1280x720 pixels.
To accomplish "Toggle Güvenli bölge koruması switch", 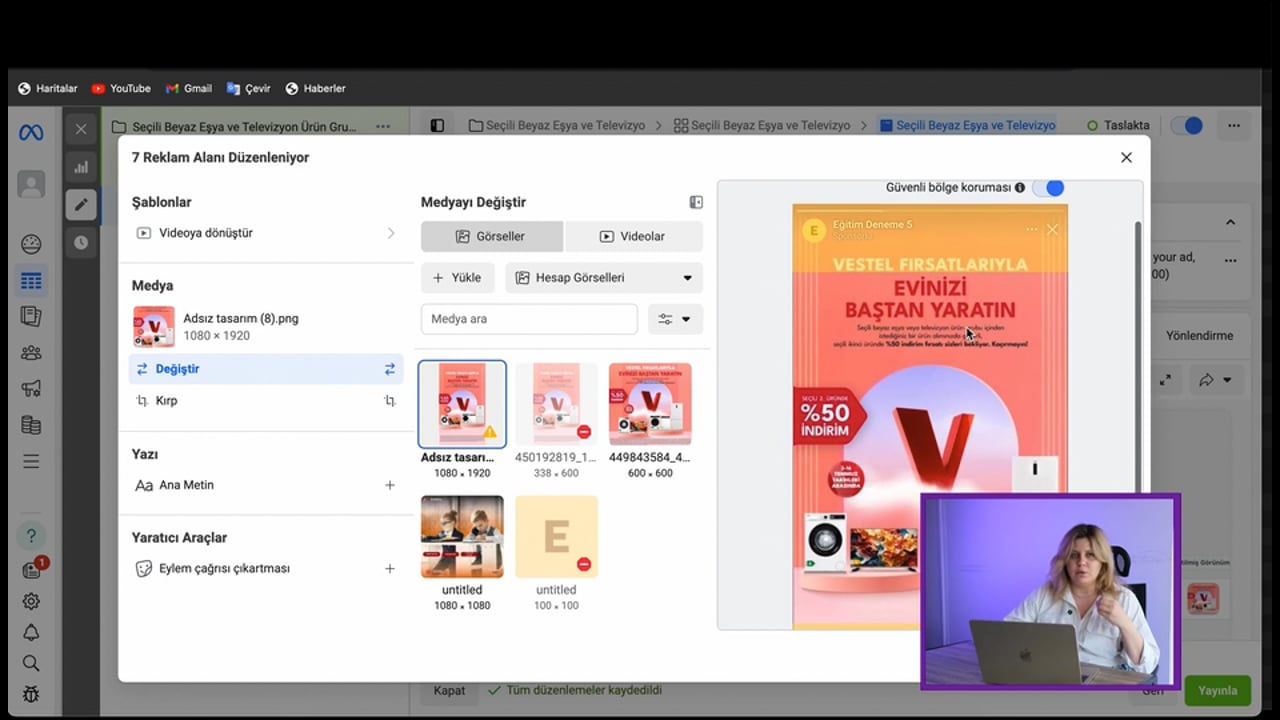I will (1048, 187).
